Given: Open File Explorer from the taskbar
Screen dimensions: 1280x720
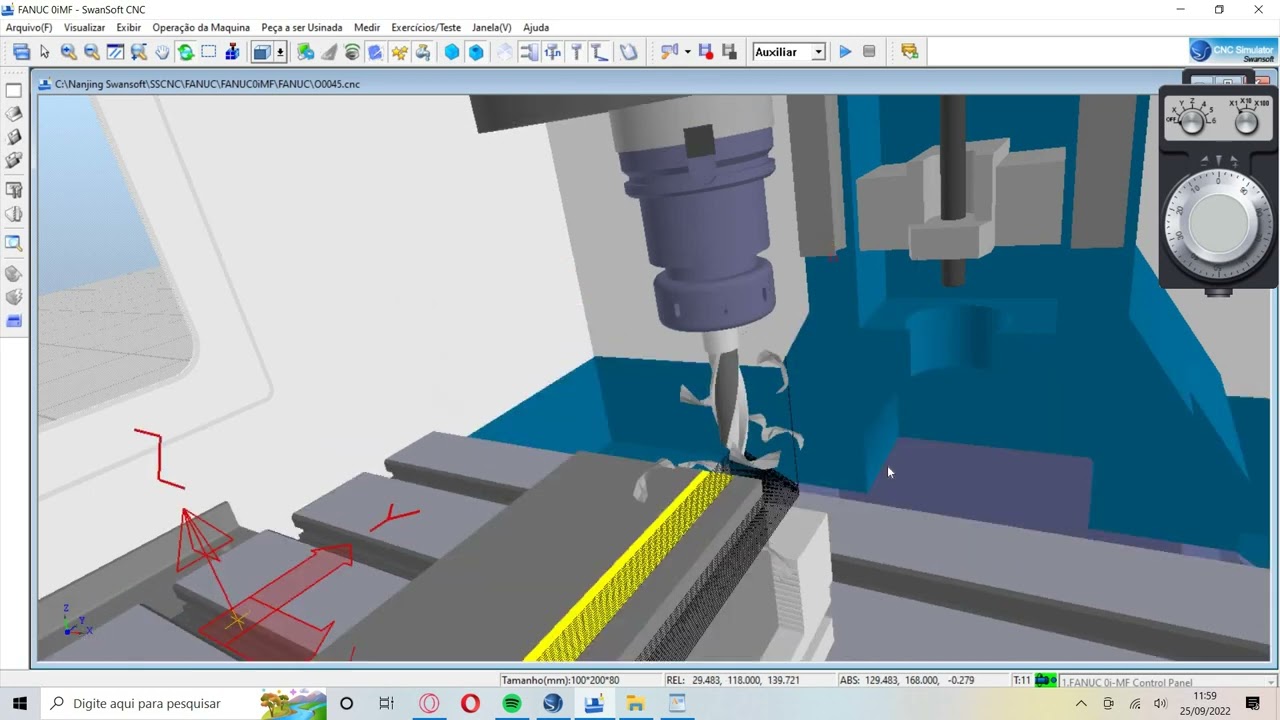Looking at the screenshot, I should click(x=635, y=704).
